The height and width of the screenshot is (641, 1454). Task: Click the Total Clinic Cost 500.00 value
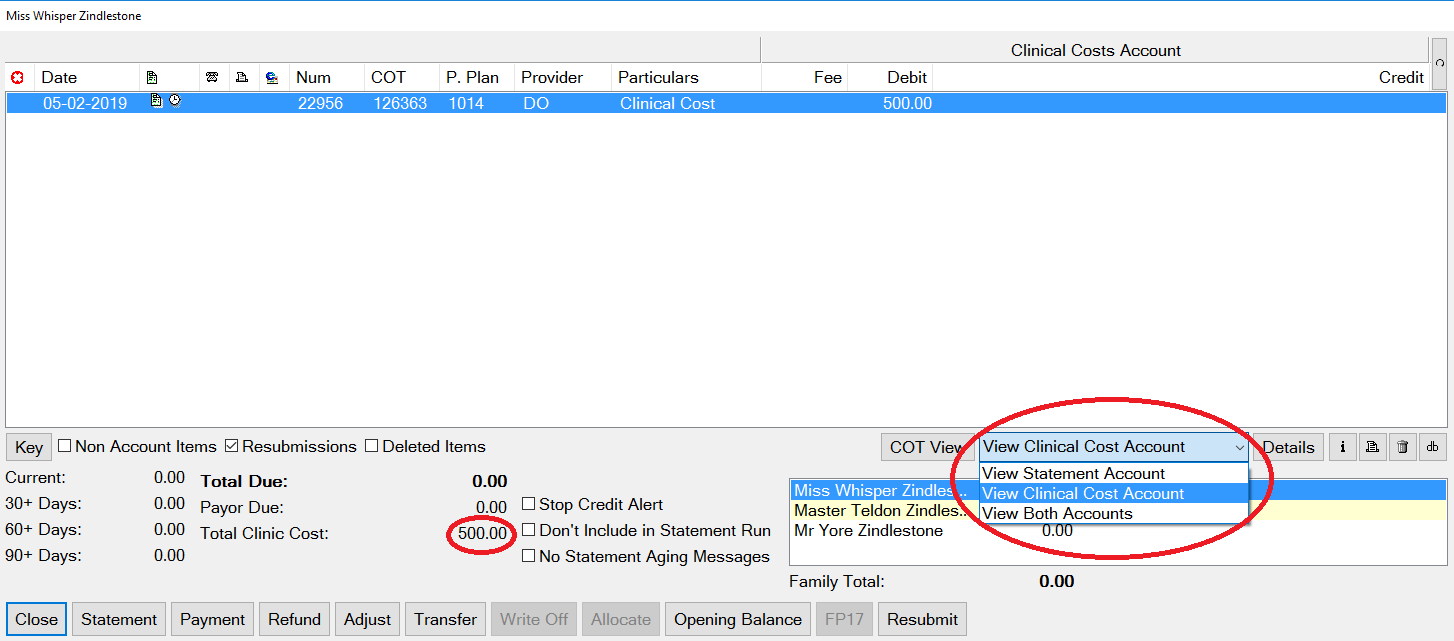(x=482, y=533)
